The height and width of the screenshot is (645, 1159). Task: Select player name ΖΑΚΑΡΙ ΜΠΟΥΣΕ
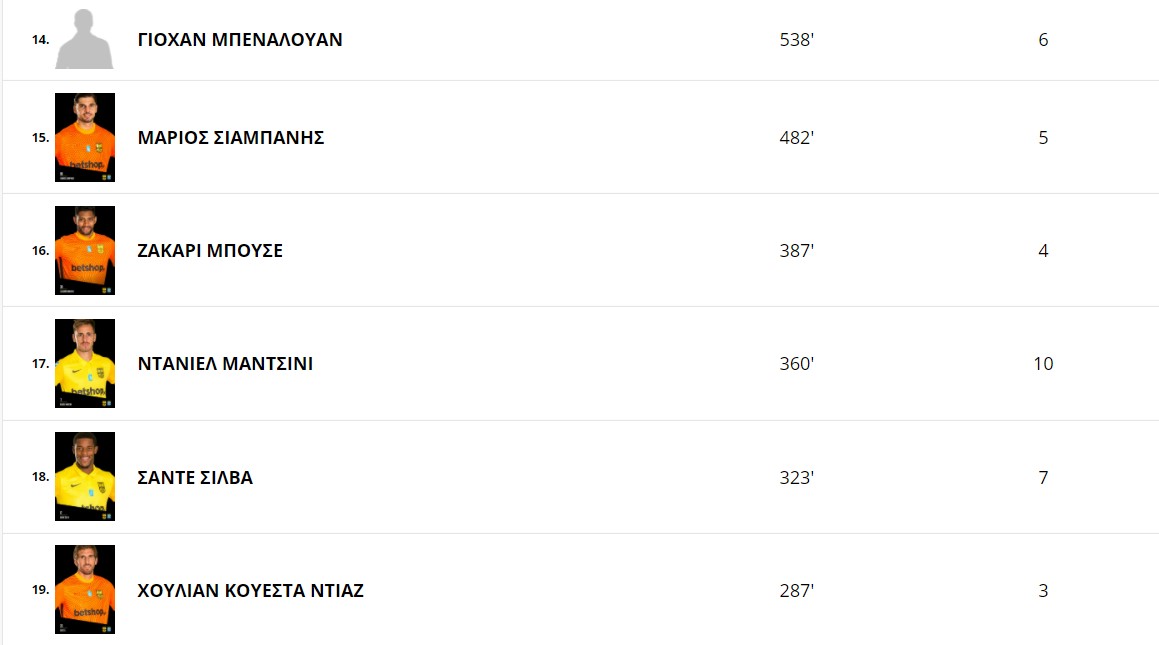[210, 251]
